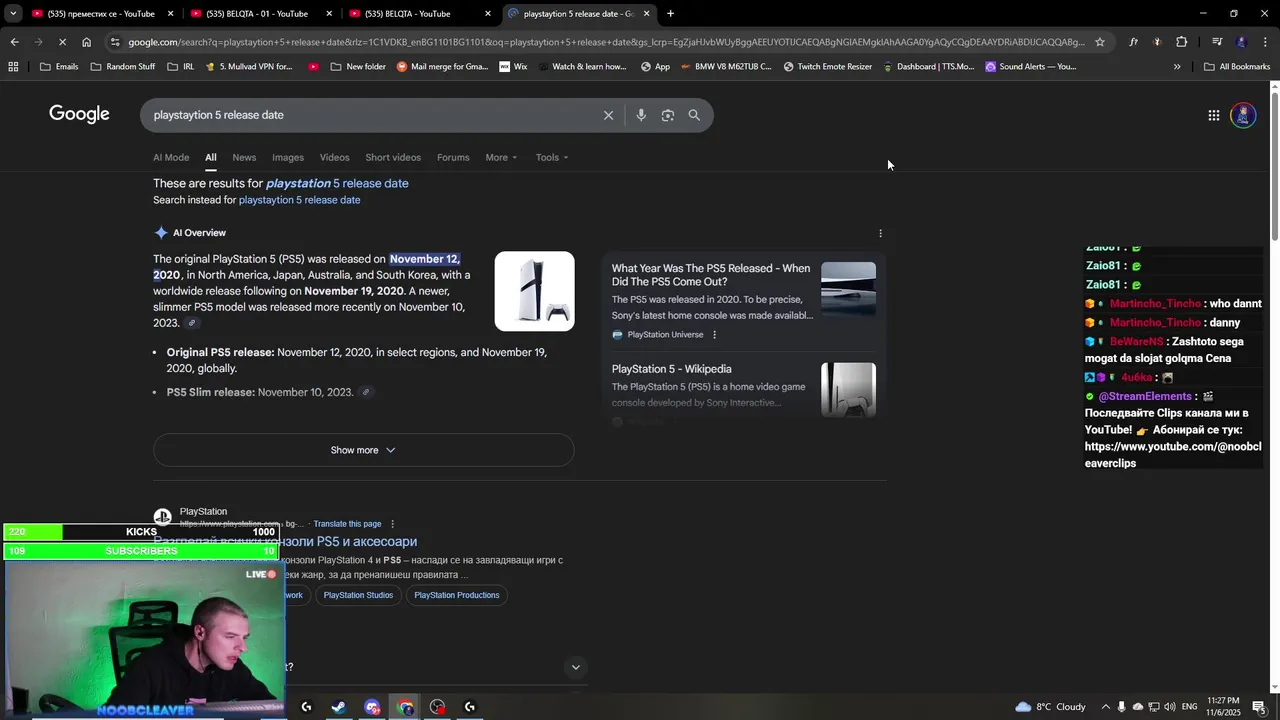The width and height of the screenshot is (1280, 720).
Task: Switch to the AI Mode tab
Action: click(x=171, y=157)
